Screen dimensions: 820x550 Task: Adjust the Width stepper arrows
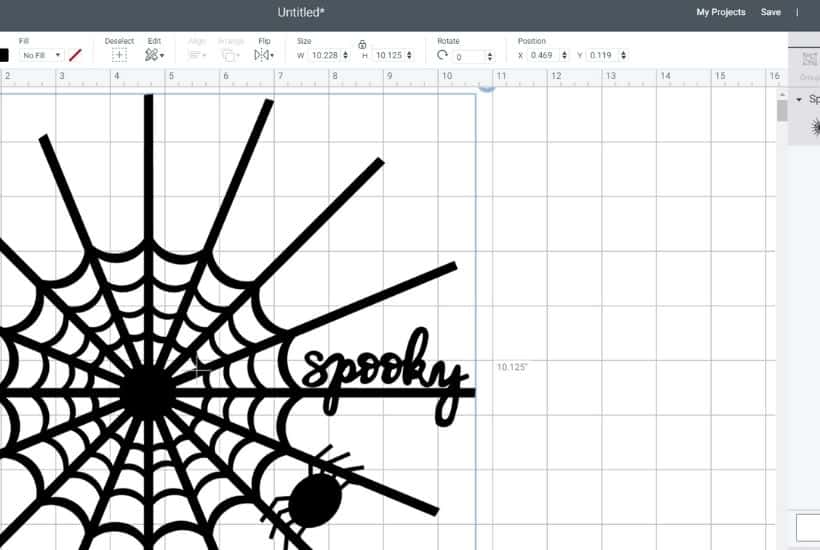[346, 55]
